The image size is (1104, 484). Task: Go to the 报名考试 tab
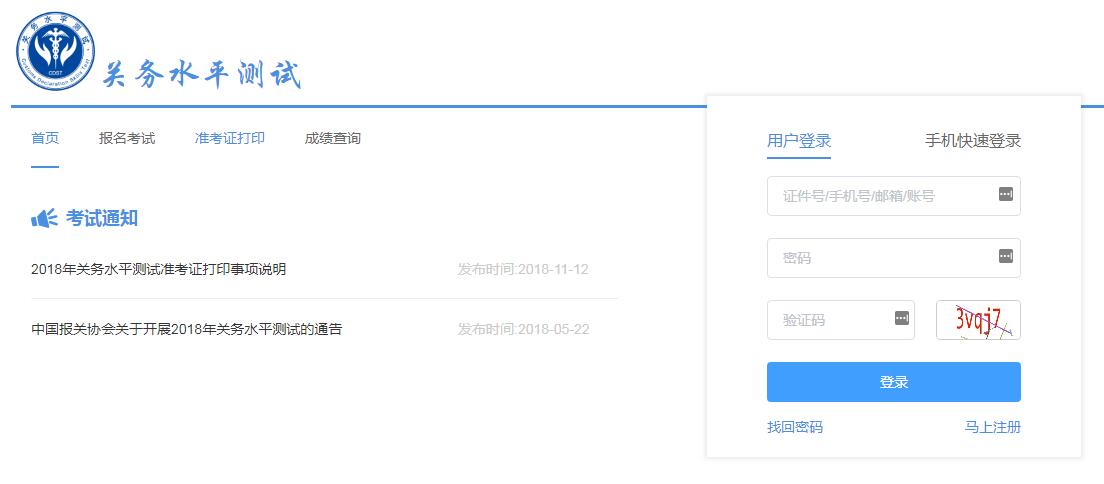127,138
